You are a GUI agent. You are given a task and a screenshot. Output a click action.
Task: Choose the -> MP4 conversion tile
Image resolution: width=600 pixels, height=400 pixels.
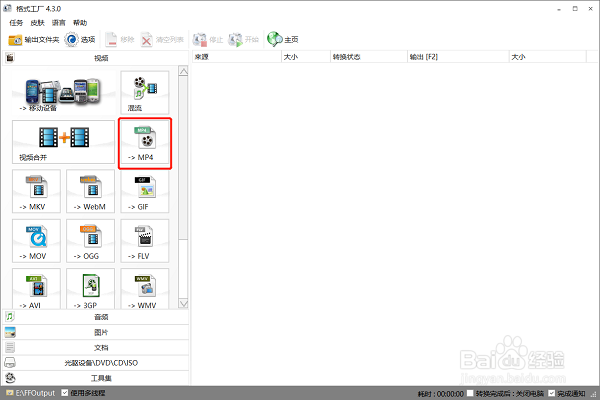pyautogui.click(x=145, y=143)
